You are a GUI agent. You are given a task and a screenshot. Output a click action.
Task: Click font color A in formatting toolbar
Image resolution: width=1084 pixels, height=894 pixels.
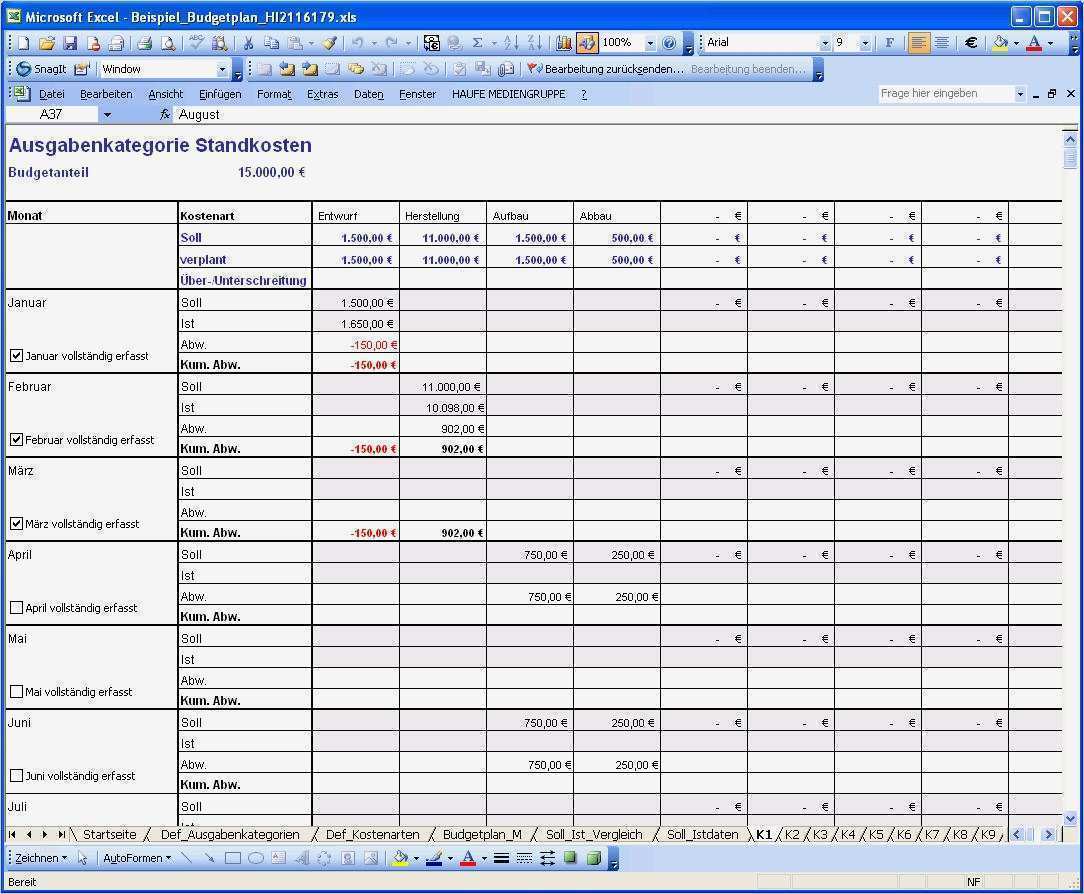pos(1034,43)
